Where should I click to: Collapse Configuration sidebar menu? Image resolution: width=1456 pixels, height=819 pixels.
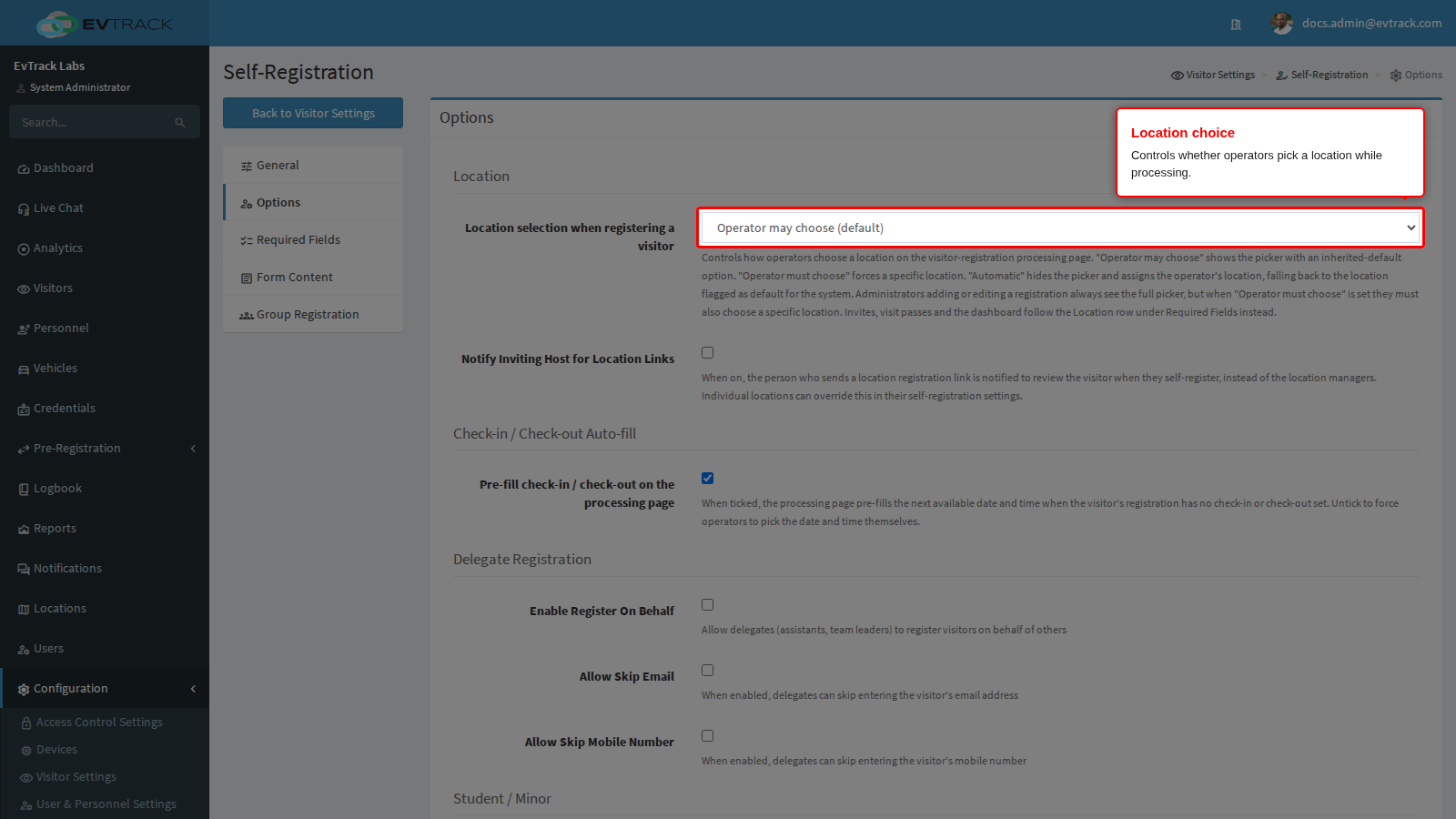105,689
